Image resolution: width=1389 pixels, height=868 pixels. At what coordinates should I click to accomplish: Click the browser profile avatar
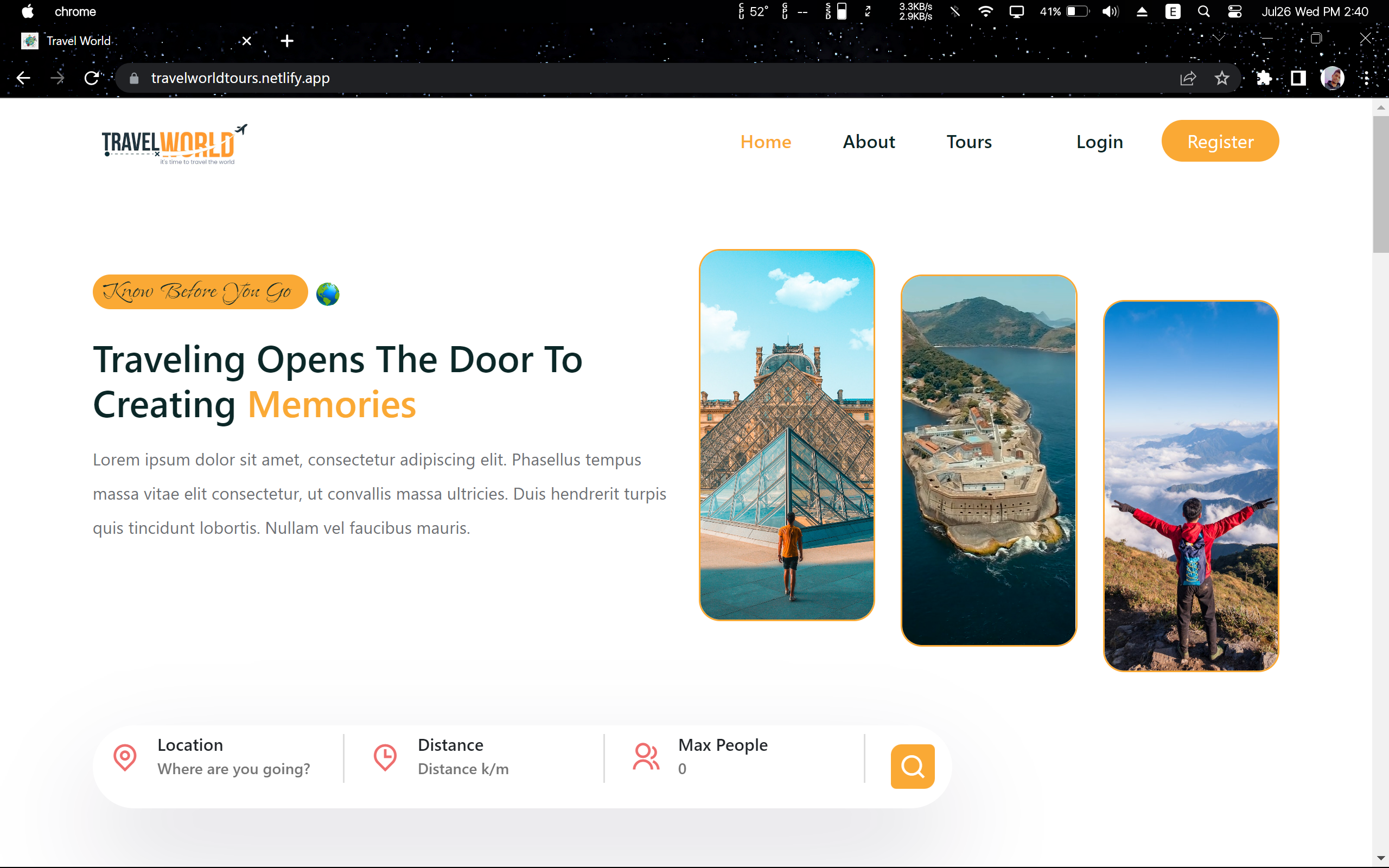[1333, 78]
